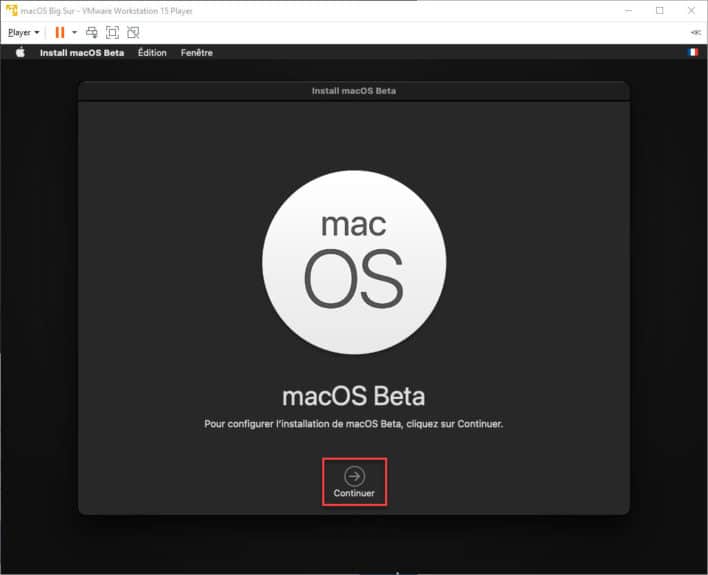Open the Fenêtre menu
This screenshot has height=575, width=708.
pyautogui.click(x=196, y=53)
